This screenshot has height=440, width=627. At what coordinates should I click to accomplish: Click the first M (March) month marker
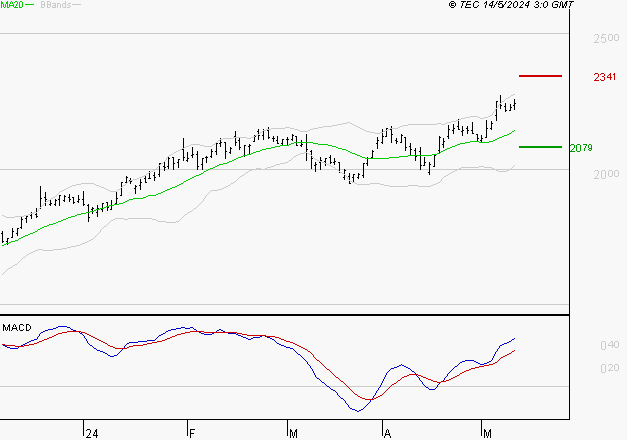(x=293, y=434)
